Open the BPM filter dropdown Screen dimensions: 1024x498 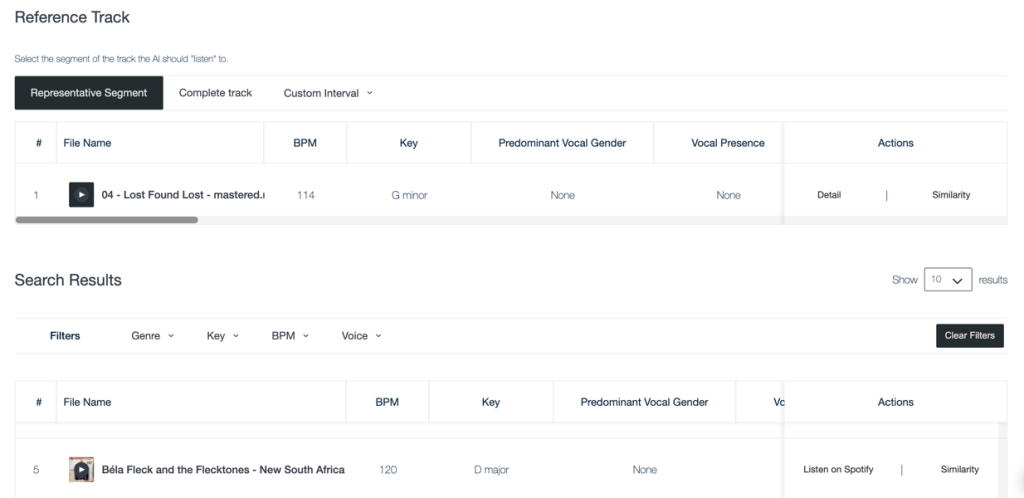click(x=290, y=336)
